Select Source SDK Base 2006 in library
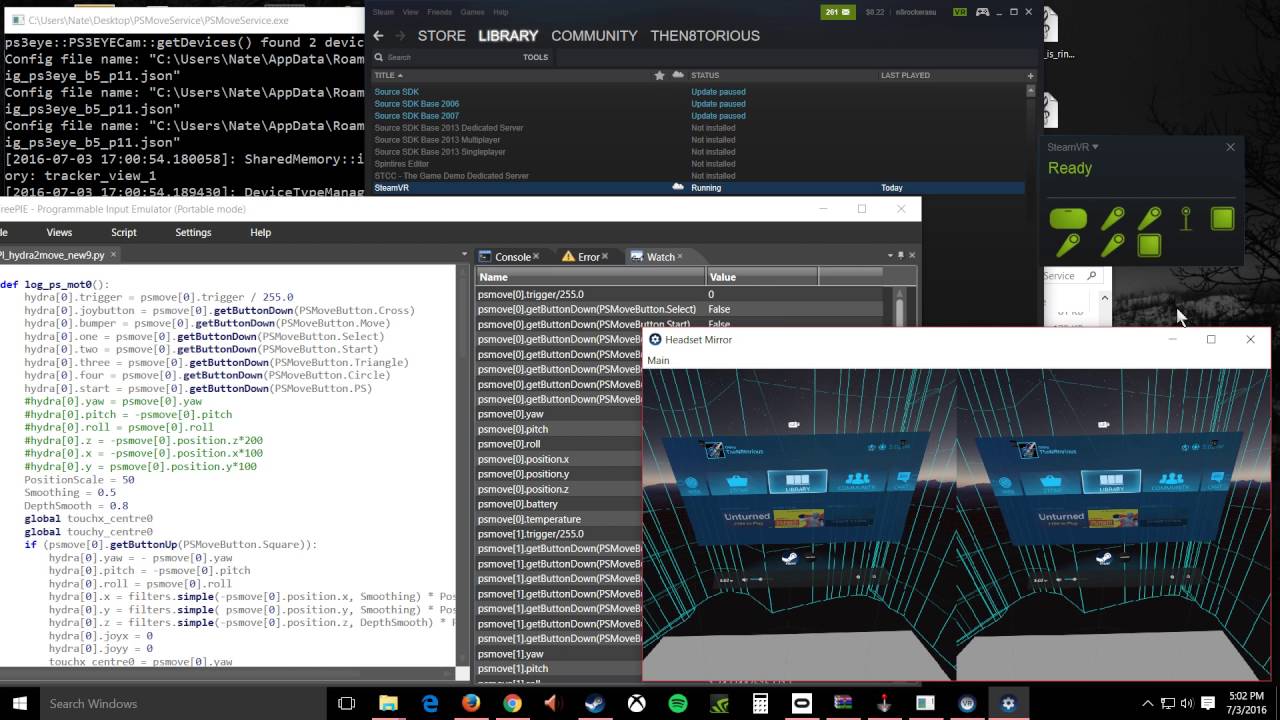1280x720 pixels. (417, 104)
